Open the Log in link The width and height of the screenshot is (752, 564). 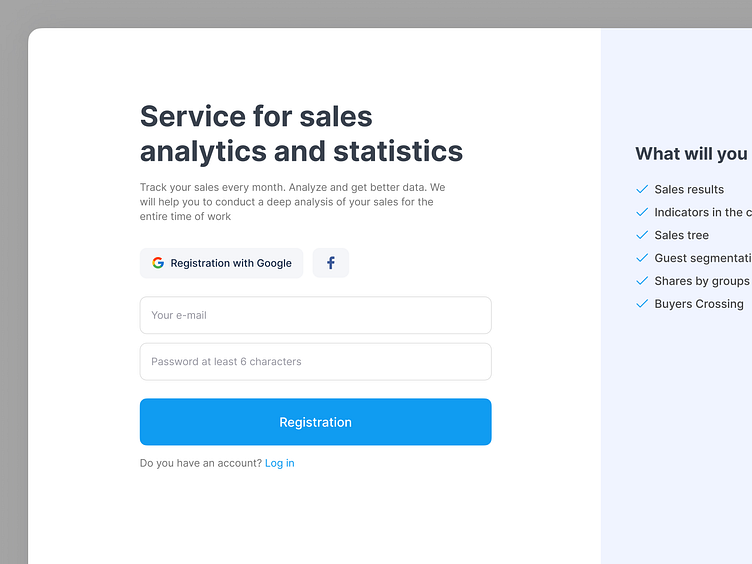pyautogui.click(x=280, y=463)
